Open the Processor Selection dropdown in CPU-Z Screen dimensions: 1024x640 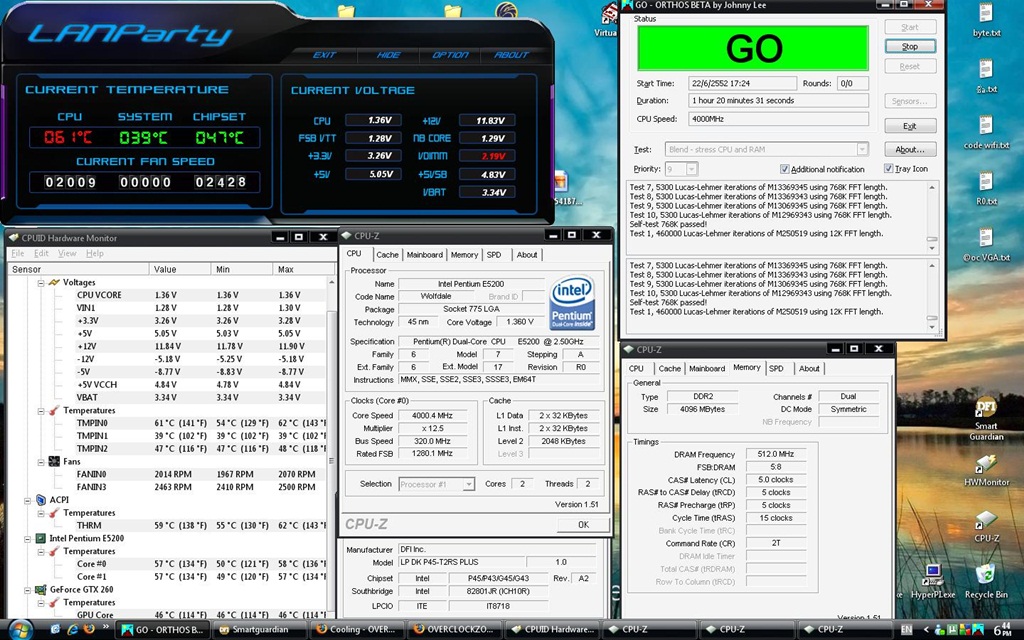click(x=468, y=484)
